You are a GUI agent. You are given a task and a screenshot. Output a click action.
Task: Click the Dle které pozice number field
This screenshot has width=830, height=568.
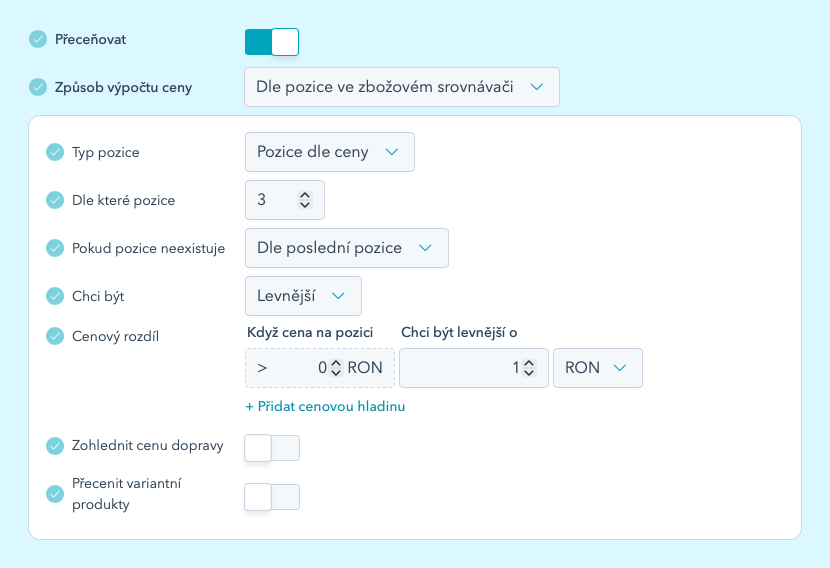(285, 200)
